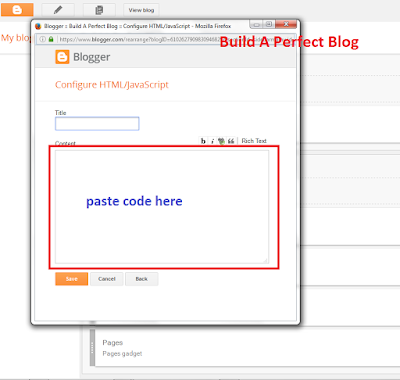Click the Back button
Image resolution: width=400 pixels, height=380 pixels.
[142, 279]
